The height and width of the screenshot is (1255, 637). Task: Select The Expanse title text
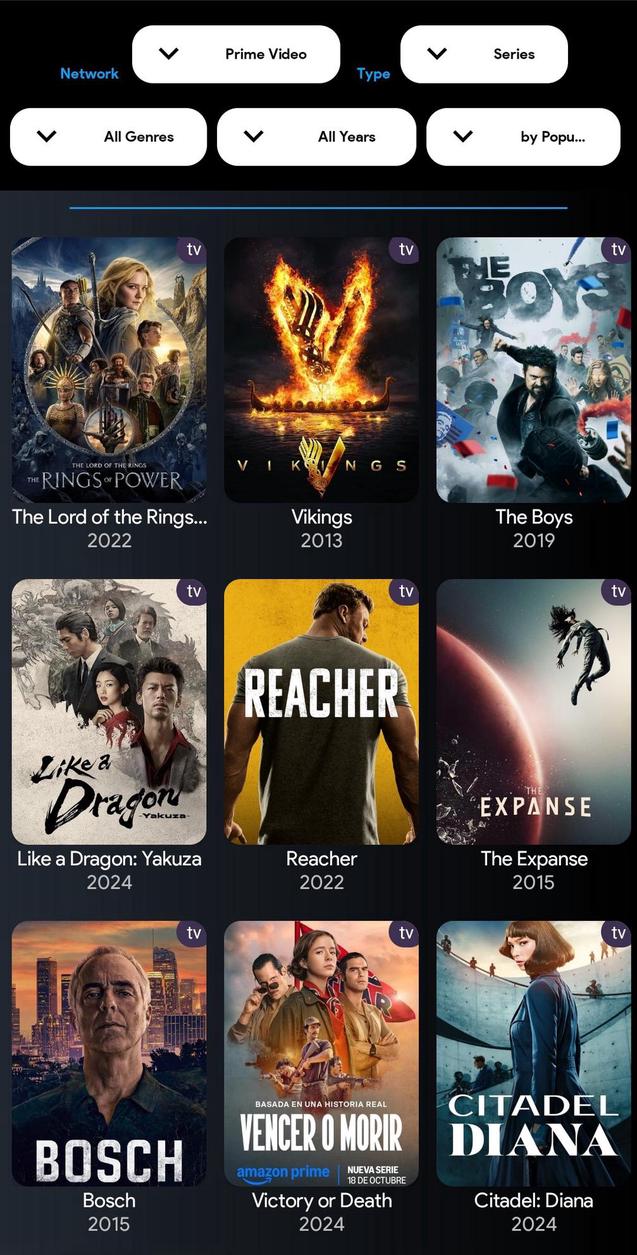pos(534,859)
